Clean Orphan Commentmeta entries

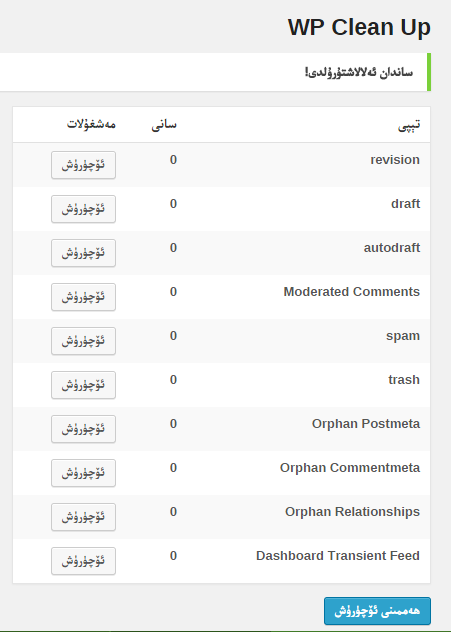point(83,473)
